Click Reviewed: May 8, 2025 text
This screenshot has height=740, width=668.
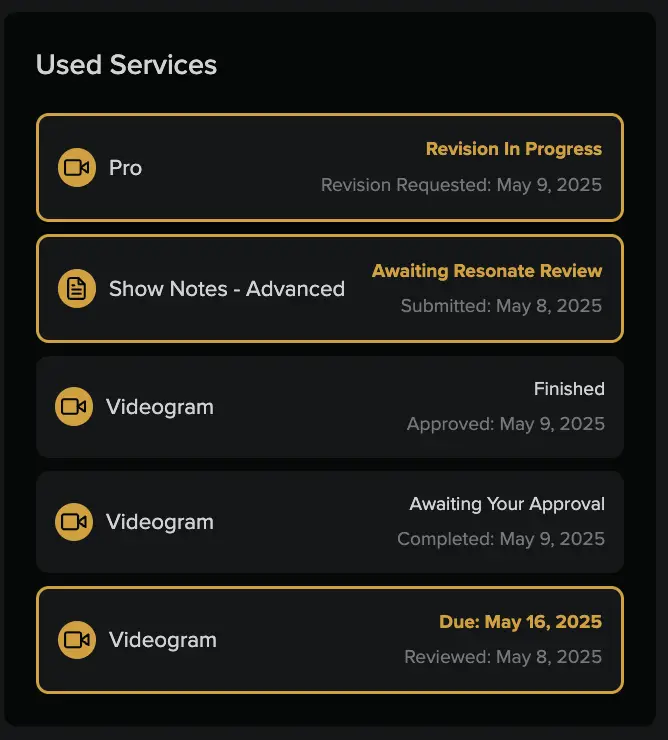coord(503,657)
